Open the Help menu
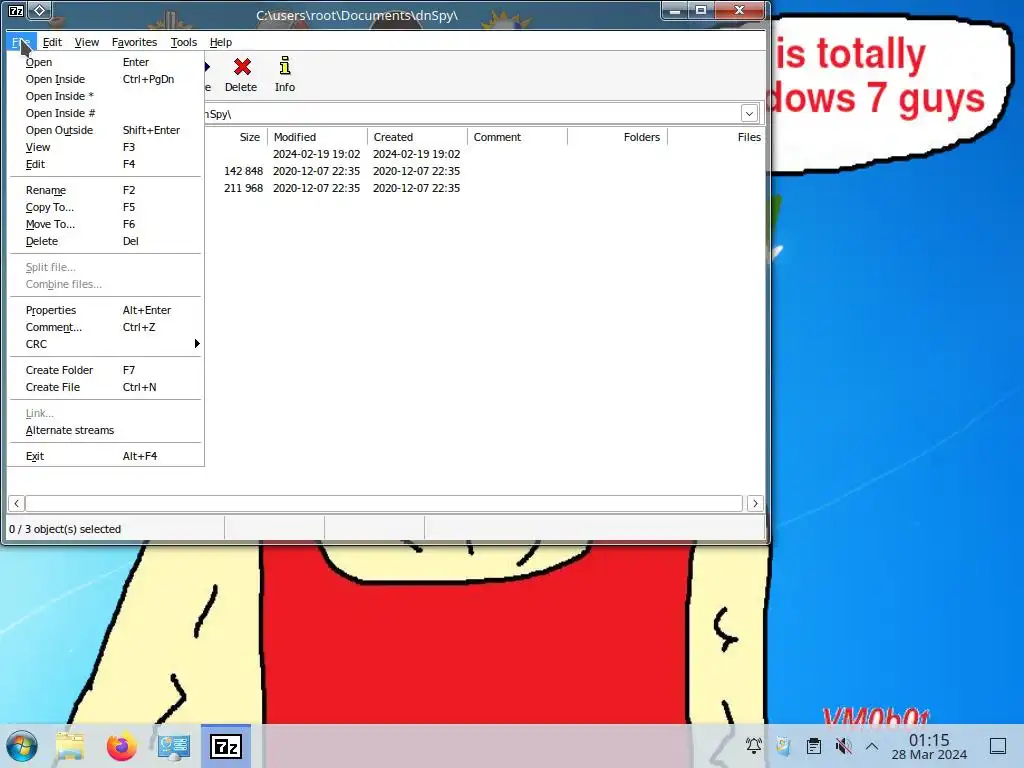Image resolution: width=1024 pixels, height=768 pixels. [x=221, y=42]
